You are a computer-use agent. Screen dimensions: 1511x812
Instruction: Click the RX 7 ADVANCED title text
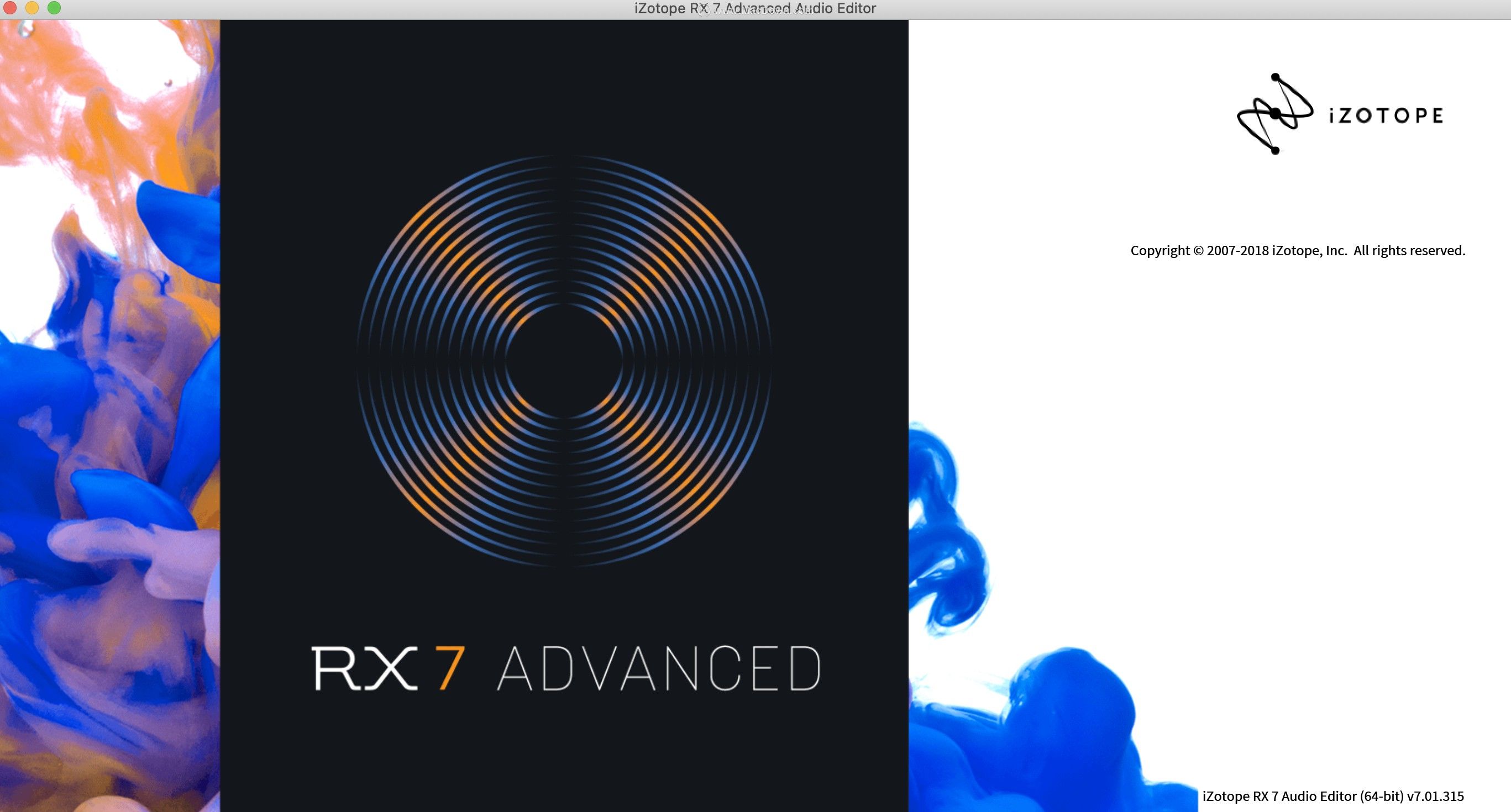[x=565, y=668]
